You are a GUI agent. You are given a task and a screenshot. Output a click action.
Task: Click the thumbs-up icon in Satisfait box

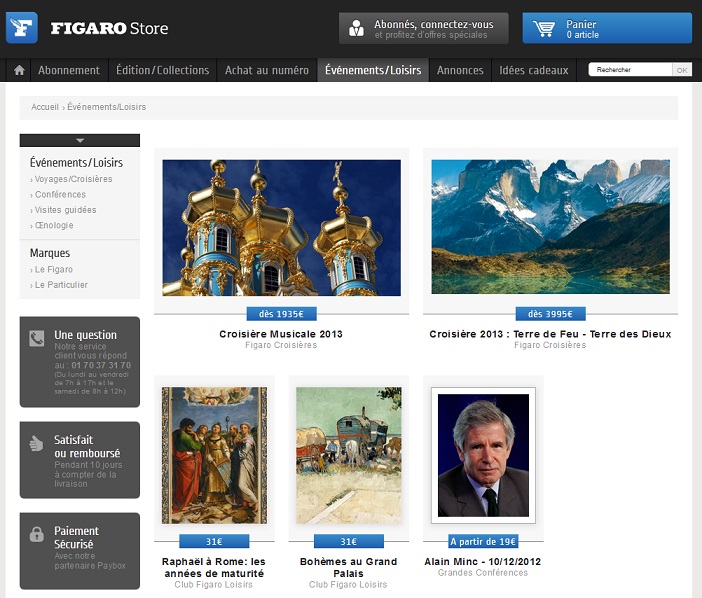pyautogui.click(x=36, y=443)
